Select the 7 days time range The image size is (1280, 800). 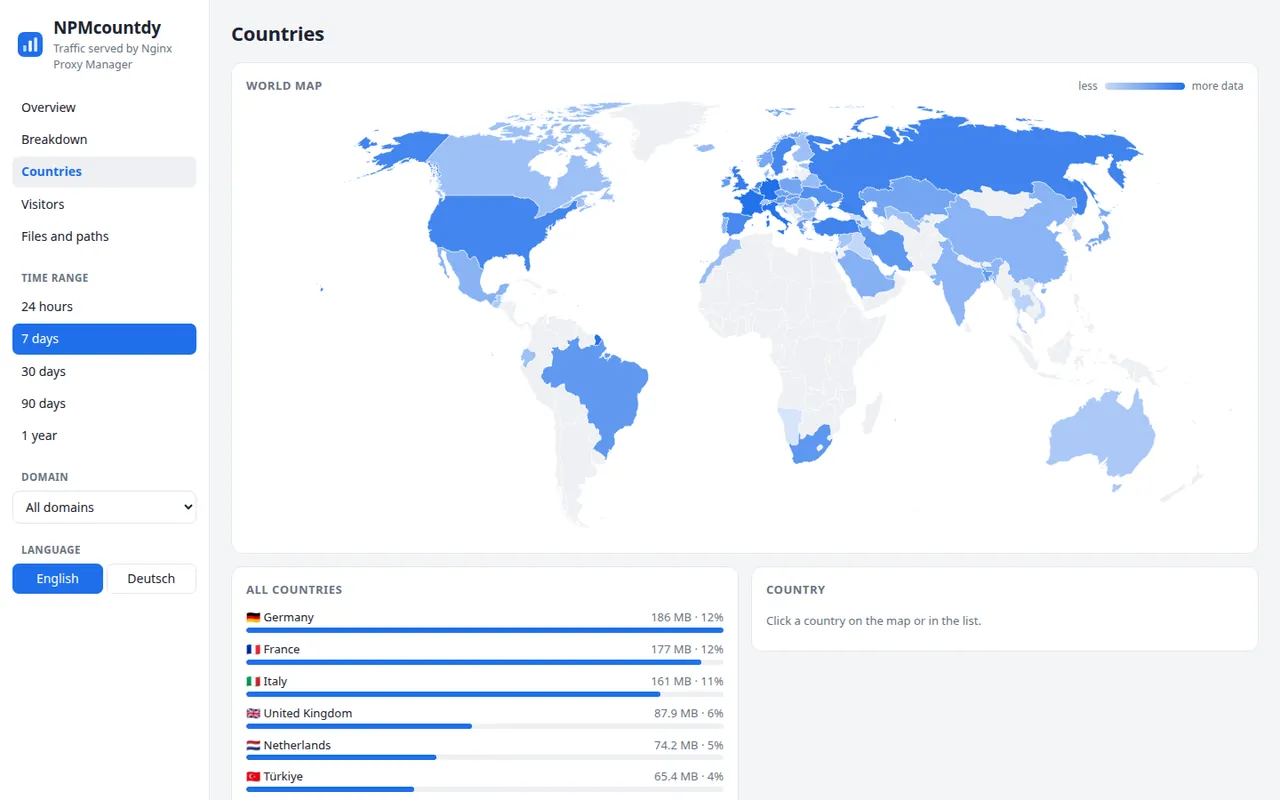(104, 339)
